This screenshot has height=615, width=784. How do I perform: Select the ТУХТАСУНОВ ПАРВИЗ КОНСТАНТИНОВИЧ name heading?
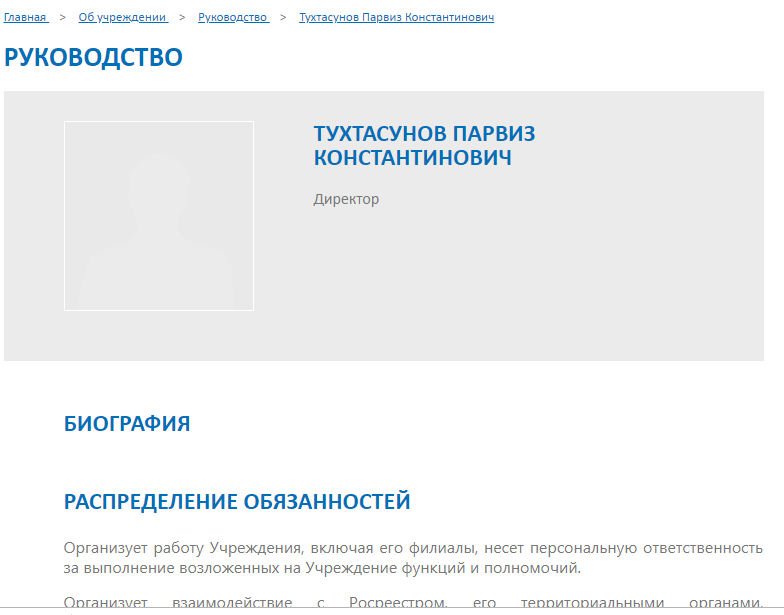click(x=424, y=146)
